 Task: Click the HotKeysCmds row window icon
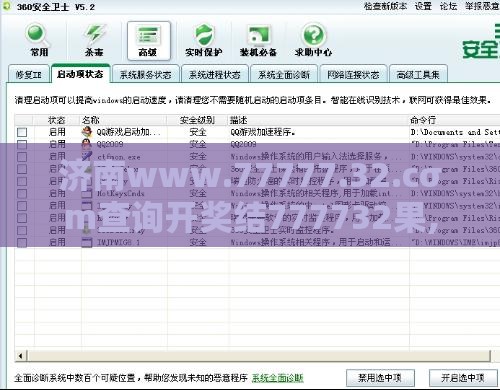87,193
